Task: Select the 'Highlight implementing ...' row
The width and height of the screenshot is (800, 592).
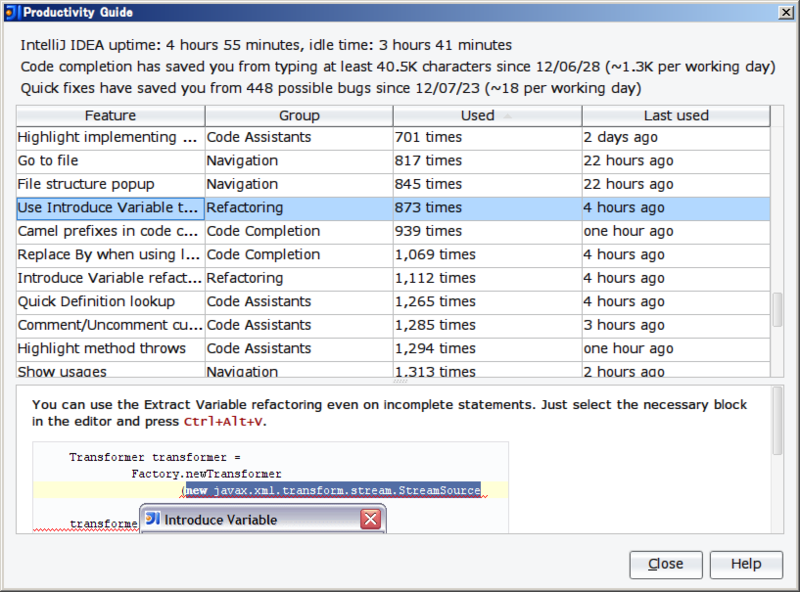Action: click(393, 137)
